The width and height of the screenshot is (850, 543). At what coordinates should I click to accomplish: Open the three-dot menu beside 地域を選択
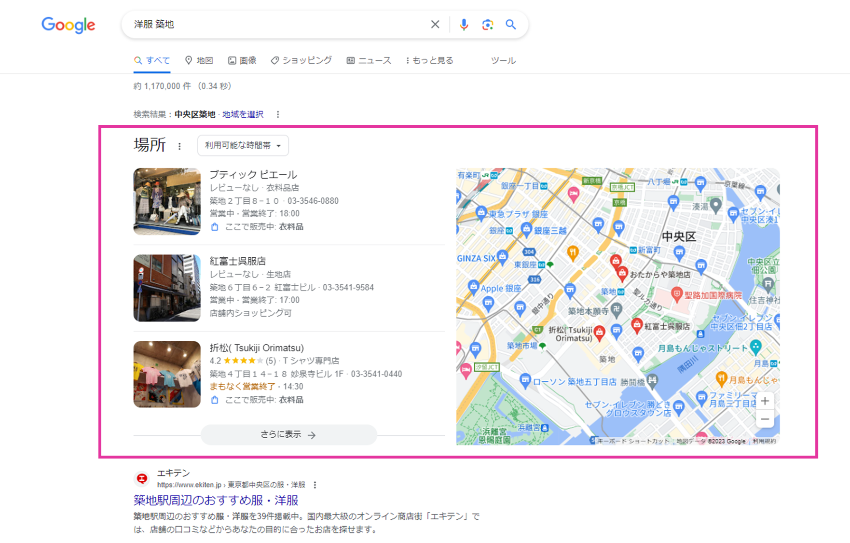point(278,114)
